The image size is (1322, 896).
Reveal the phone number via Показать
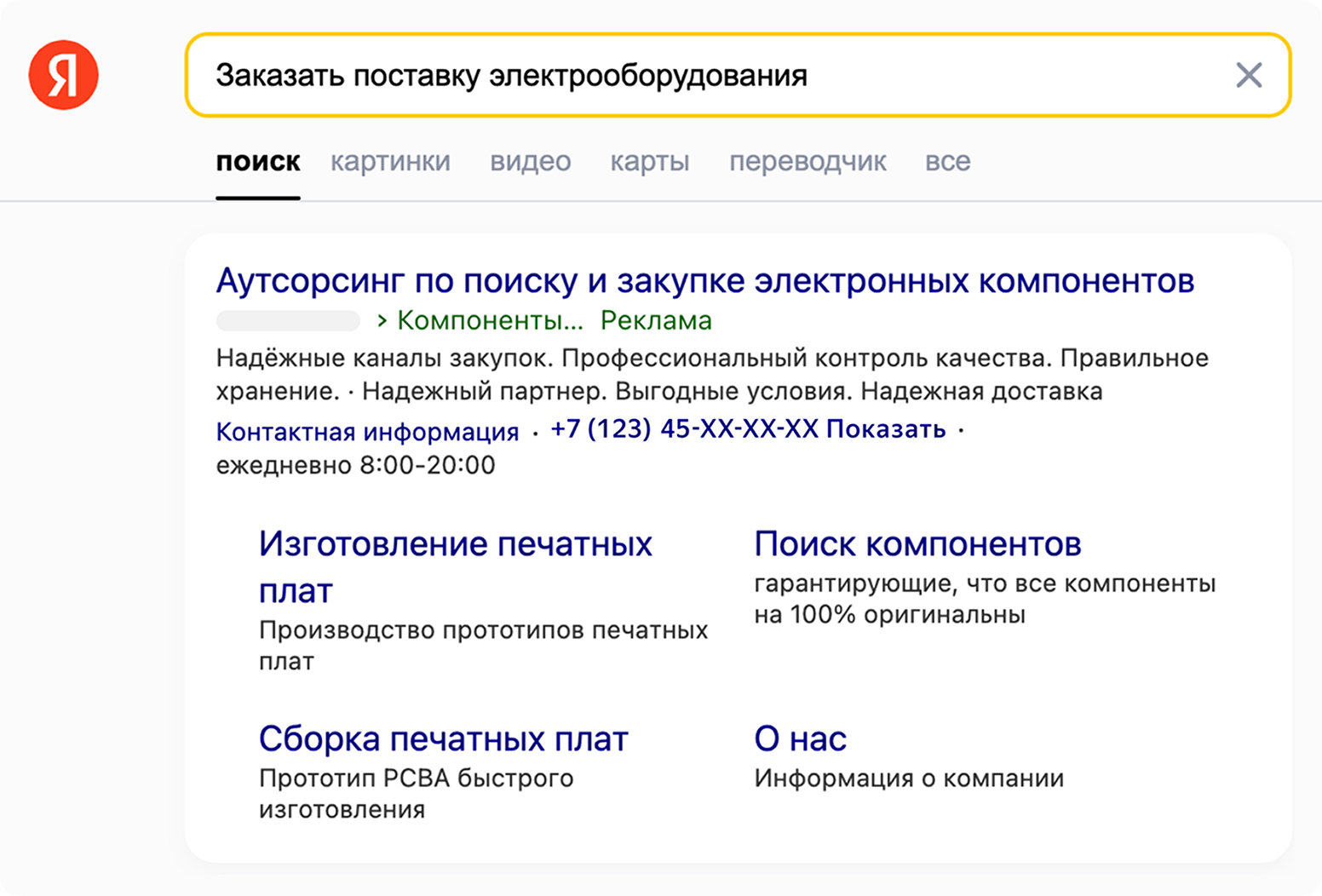click(x=886, y=428)
